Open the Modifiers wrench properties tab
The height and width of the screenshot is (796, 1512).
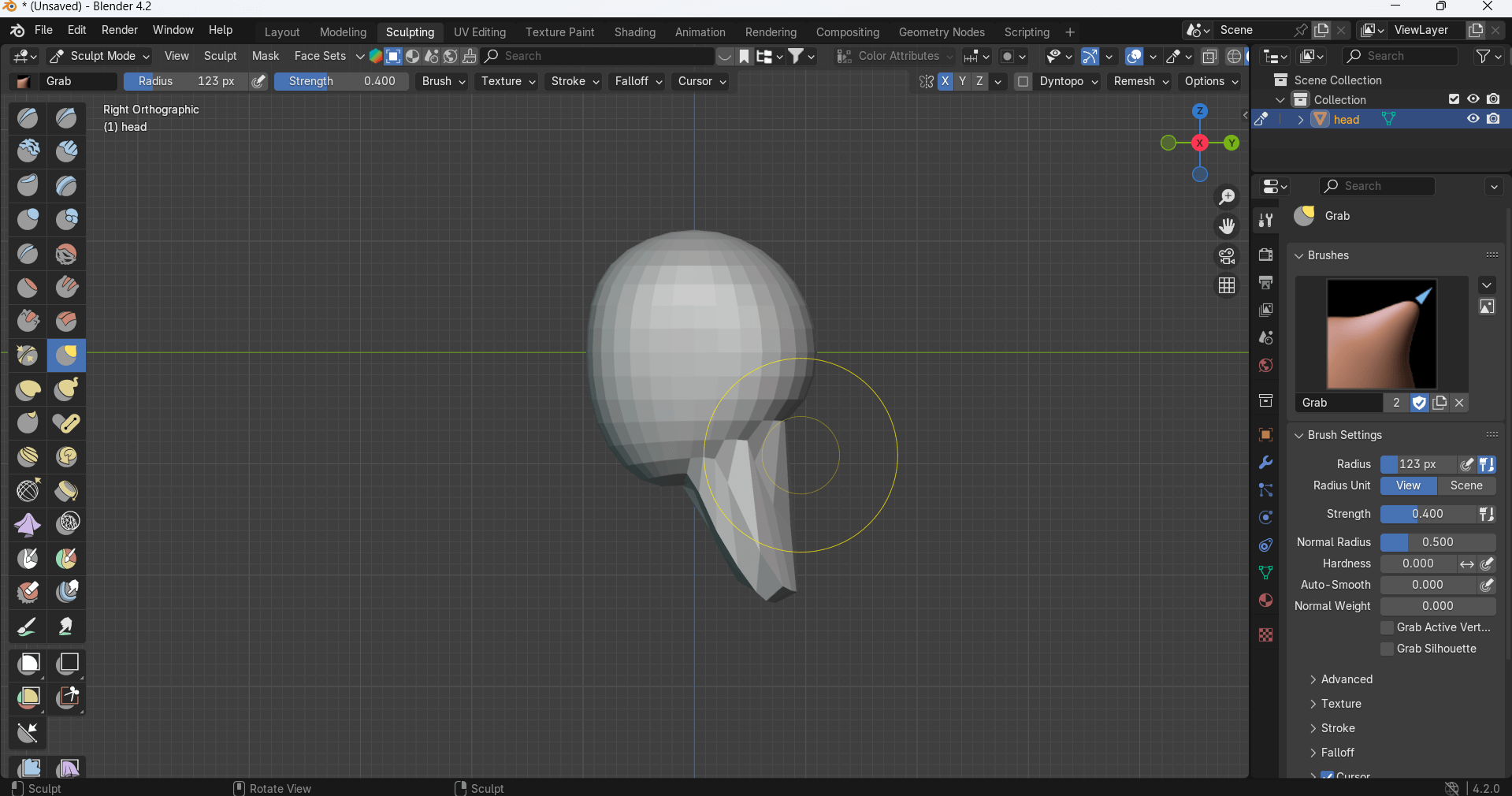point(1265,463)
